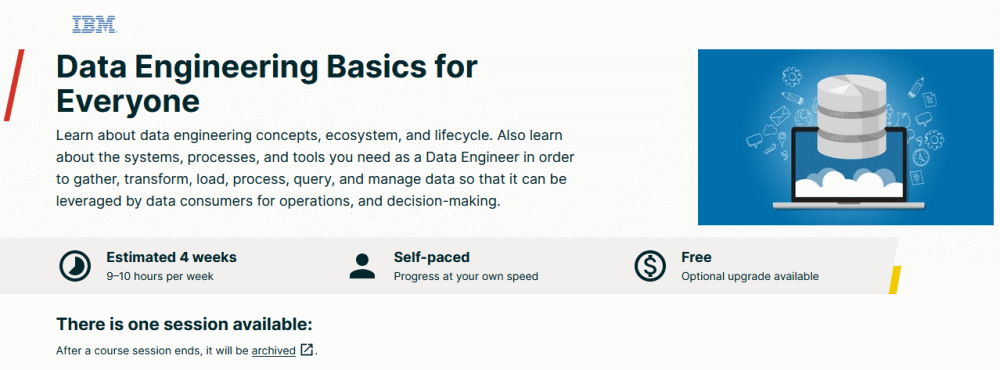Open the archived link
Image resolution: width=1000 pixels, height=370 pixels.
pyautogui.click(x=274, y=351)
